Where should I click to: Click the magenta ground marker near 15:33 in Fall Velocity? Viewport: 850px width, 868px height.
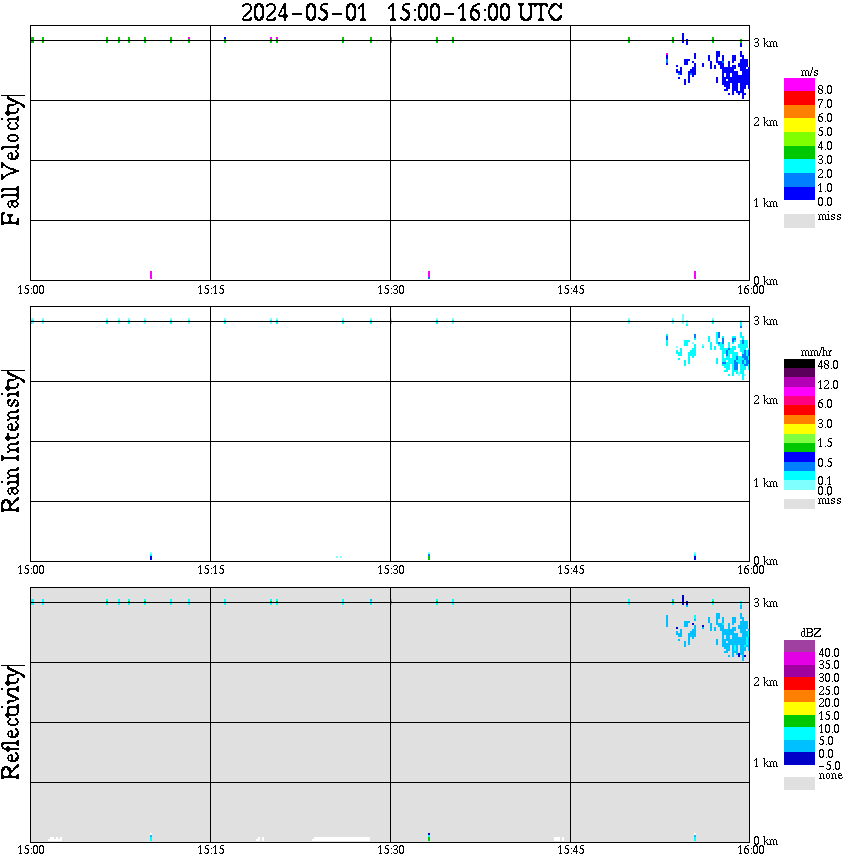[x=429, y=275]
